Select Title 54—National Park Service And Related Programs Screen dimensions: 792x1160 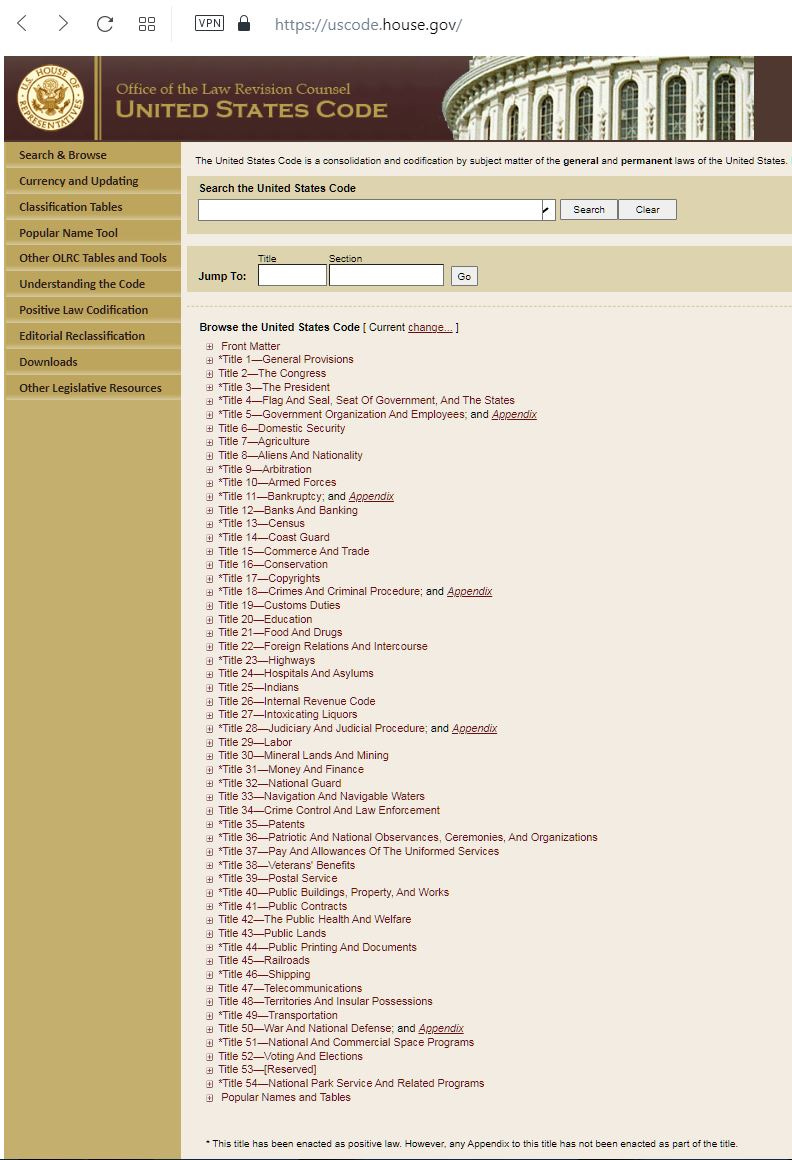coord(351,1083)
